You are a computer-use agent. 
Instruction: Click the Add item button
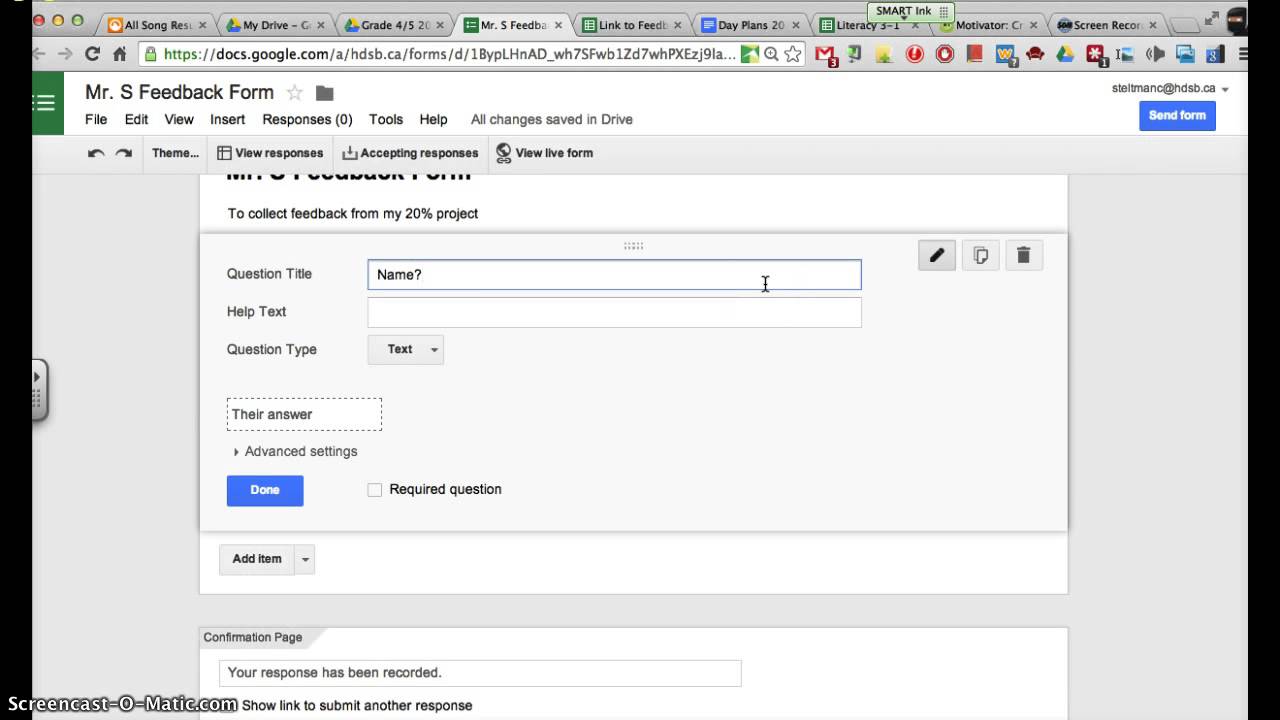tap(257, 559)
